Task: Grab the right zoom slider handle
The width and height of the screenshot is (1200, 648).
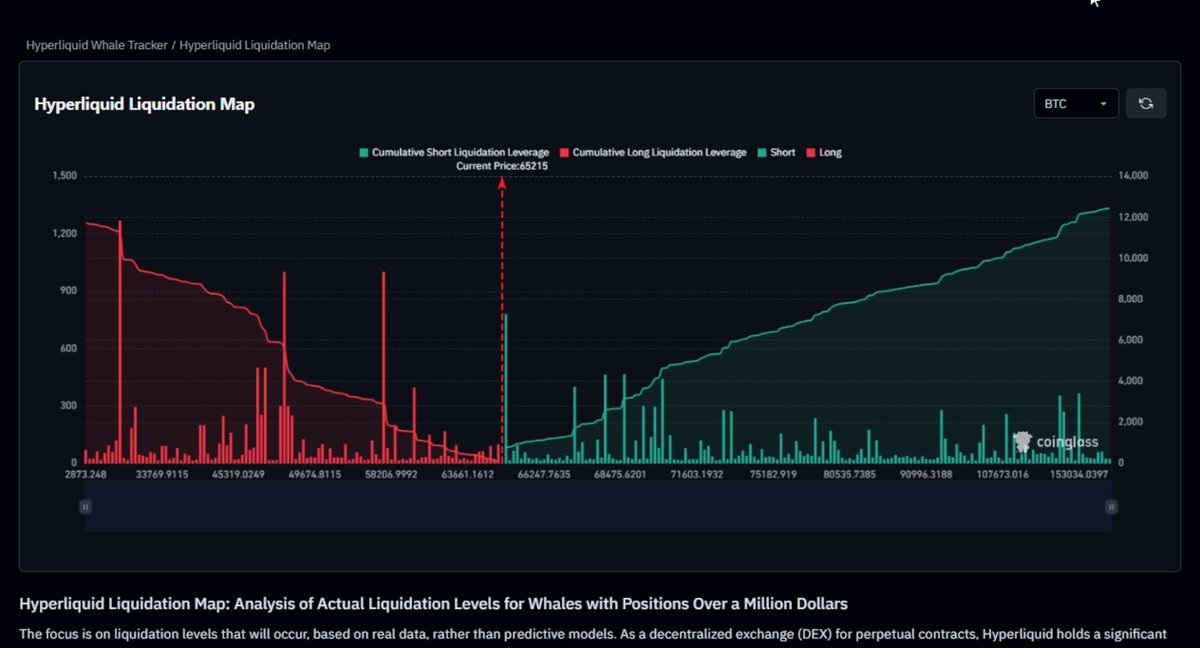Action: pos(1111,507)
